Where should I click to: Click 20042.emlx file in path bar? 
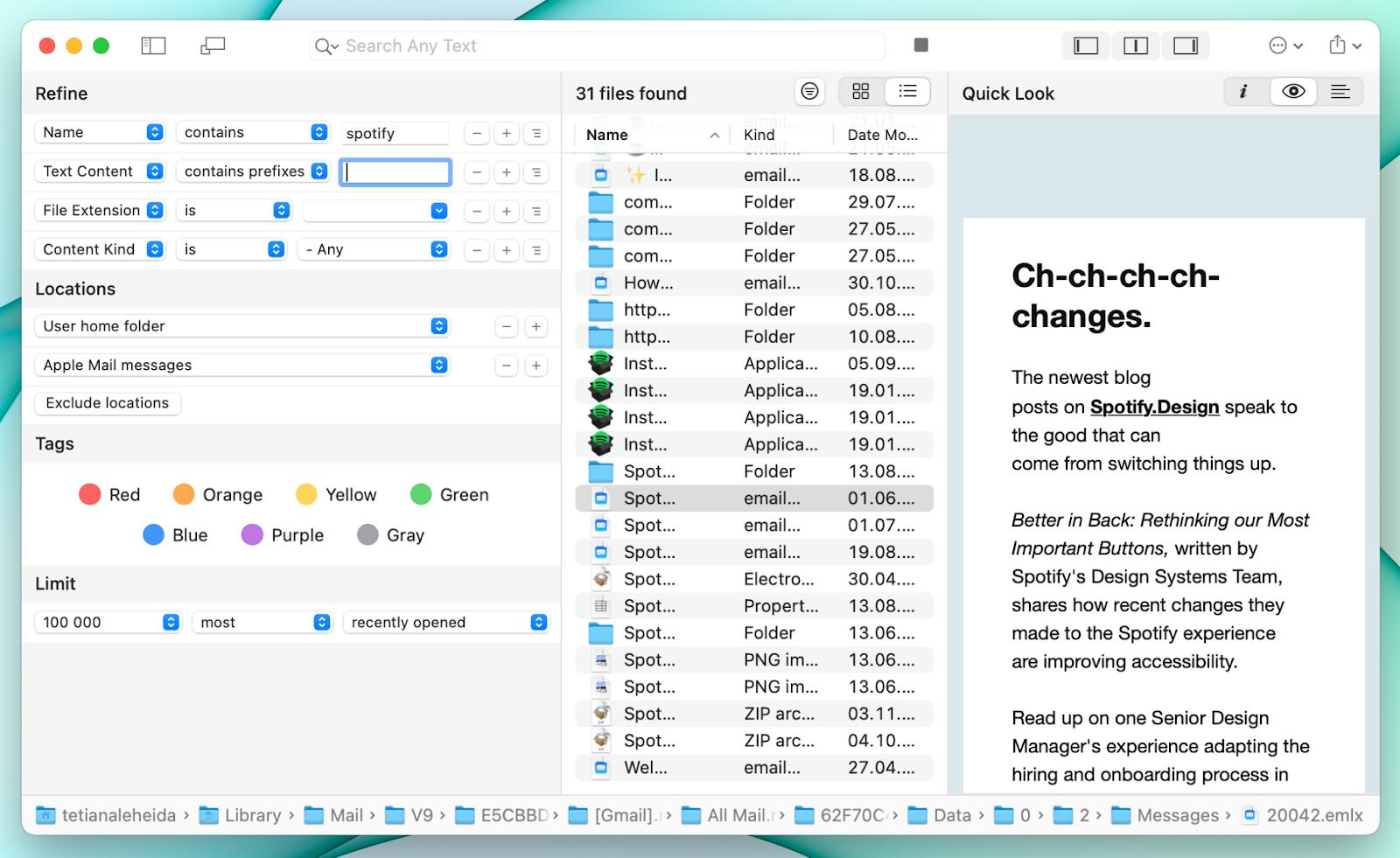coord(1302,815)
